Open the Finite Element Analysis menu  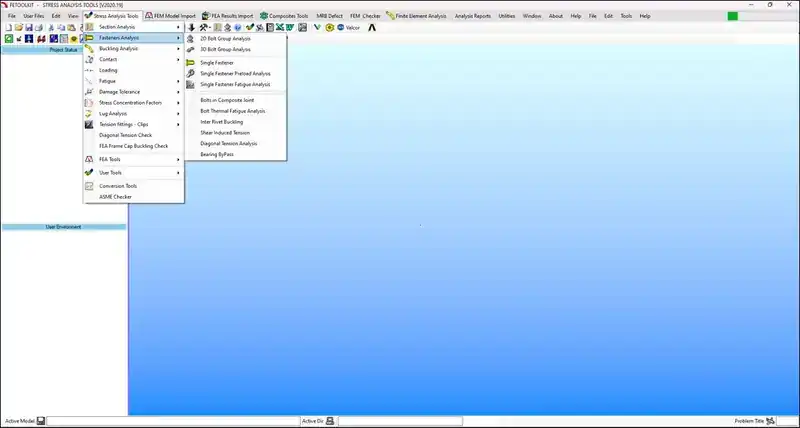pyautogui.click(x=416, y=16)
